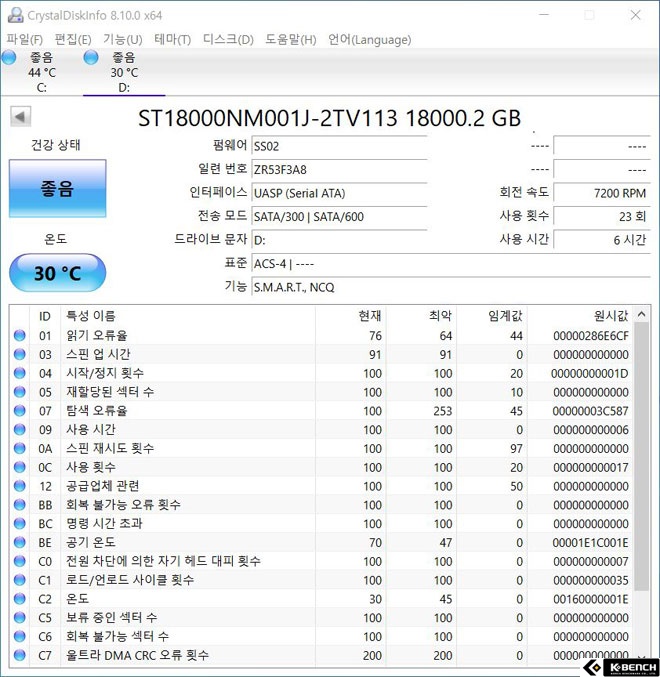Click status icon for row BB 회복 불가능 오류 횟수
Viewport: 660px width, 677px height.
pyautogui.click(x=20, y=505)
